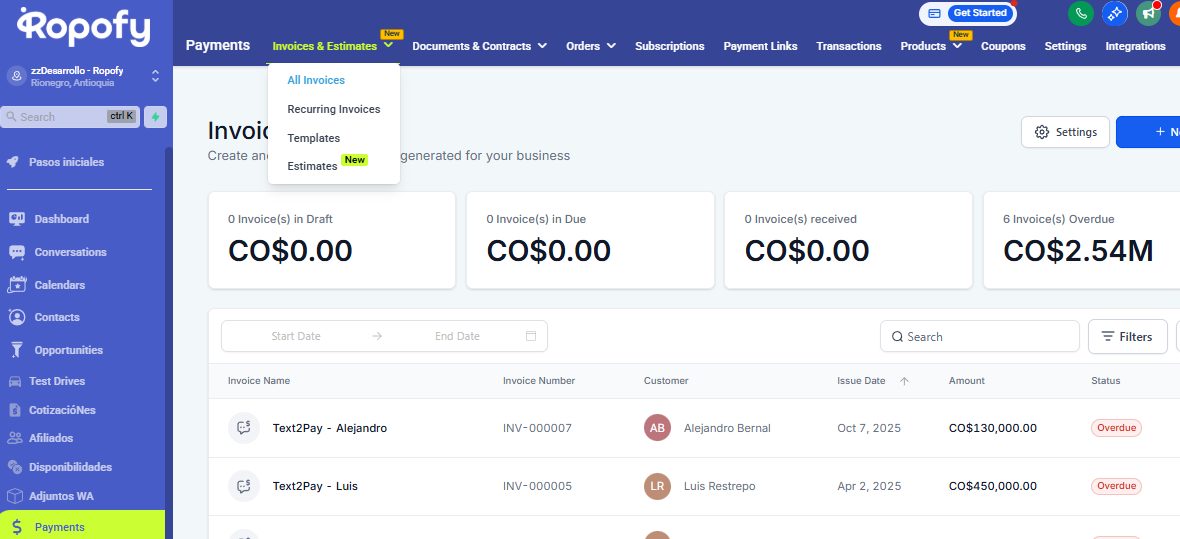Select Recurring Invoices from the menu

point(333,109)
